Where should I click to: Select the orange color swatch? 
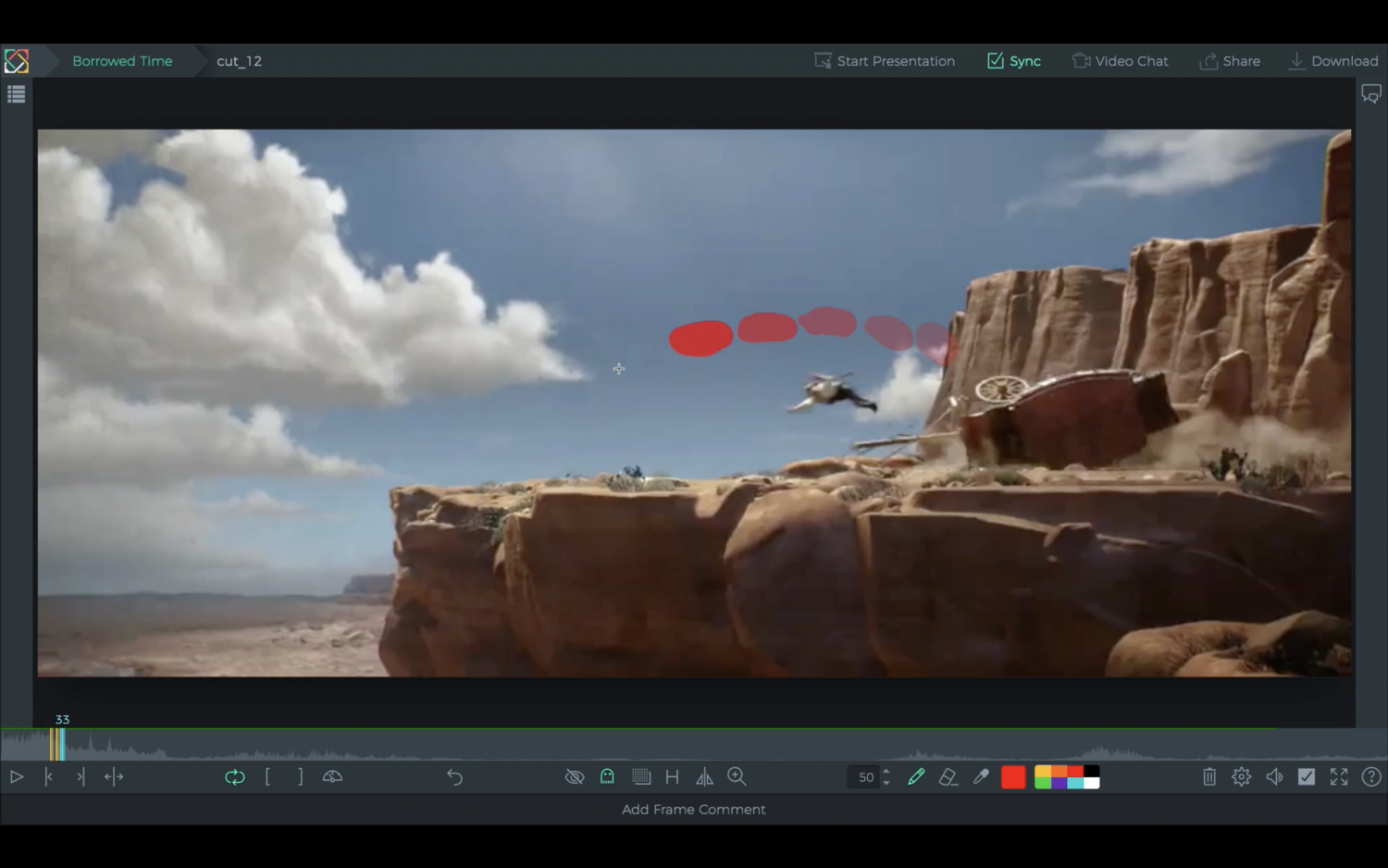(1059, 771)
